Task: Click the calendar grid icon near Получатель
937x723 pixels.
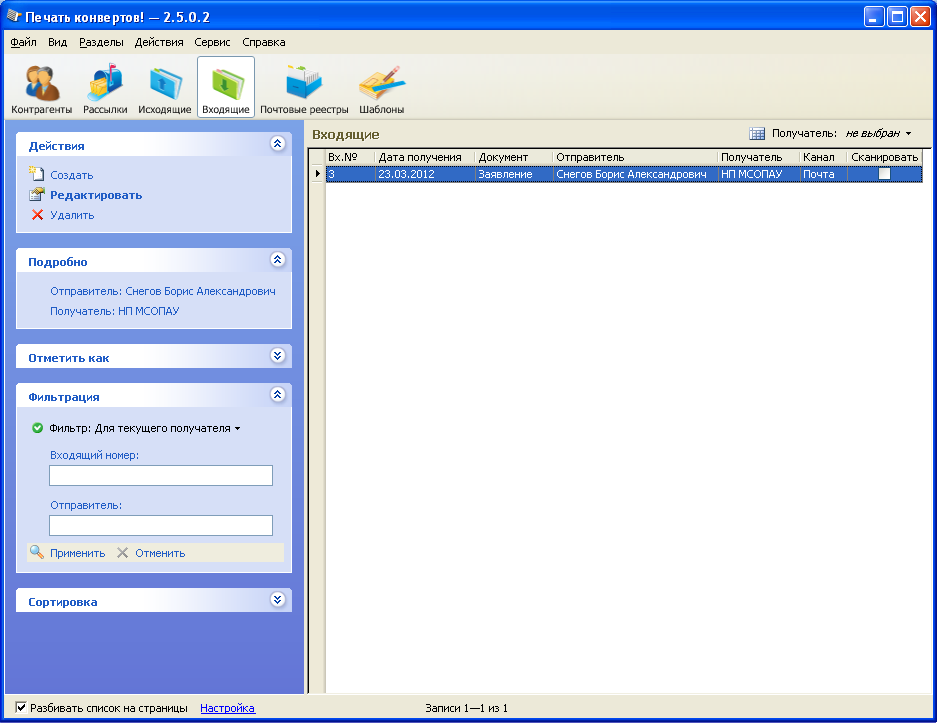Action: (757, 134)
